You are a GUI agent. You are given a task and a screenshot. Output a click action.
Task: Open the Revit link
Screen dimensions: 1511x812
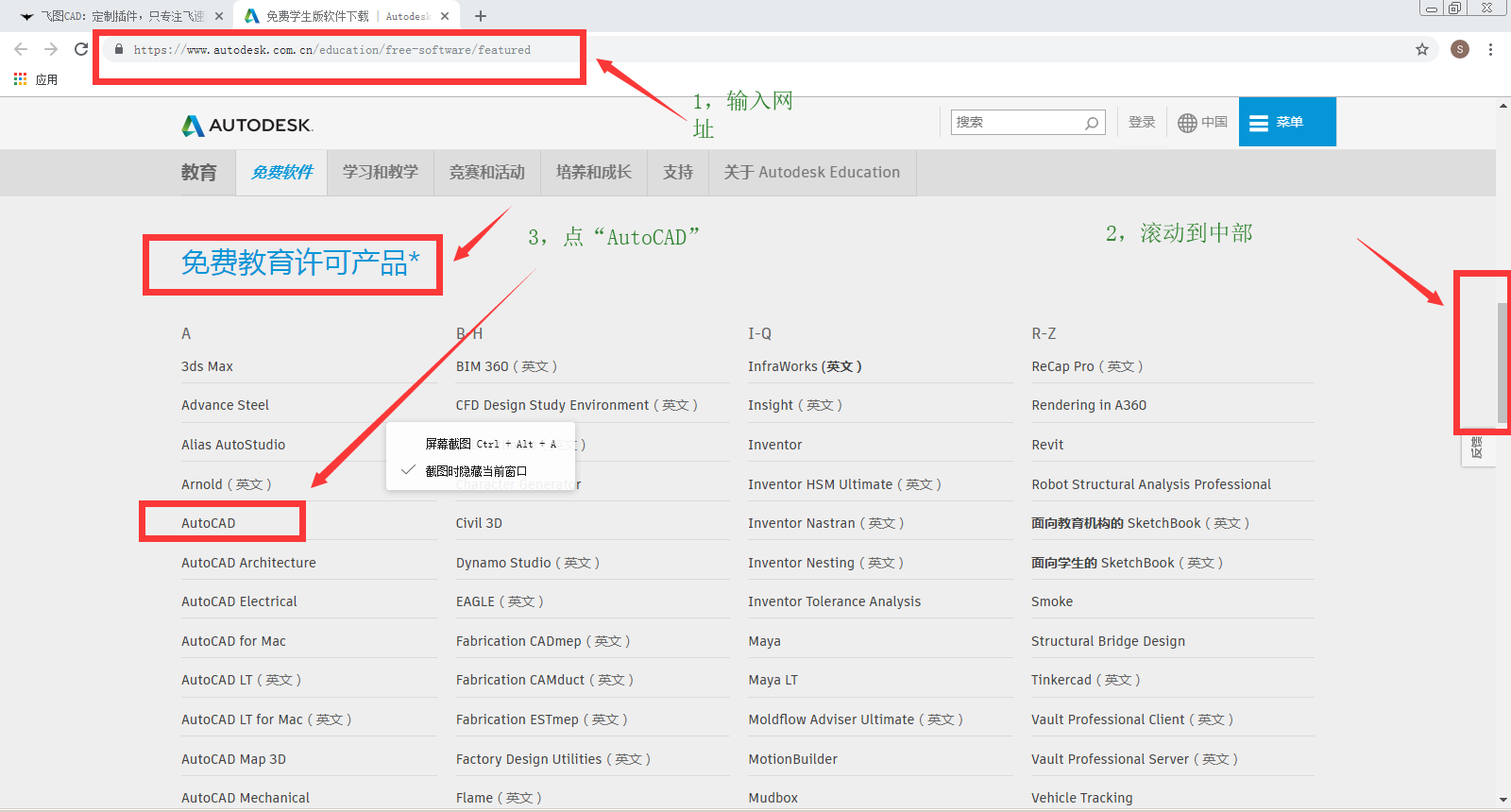coord(1047,445)
